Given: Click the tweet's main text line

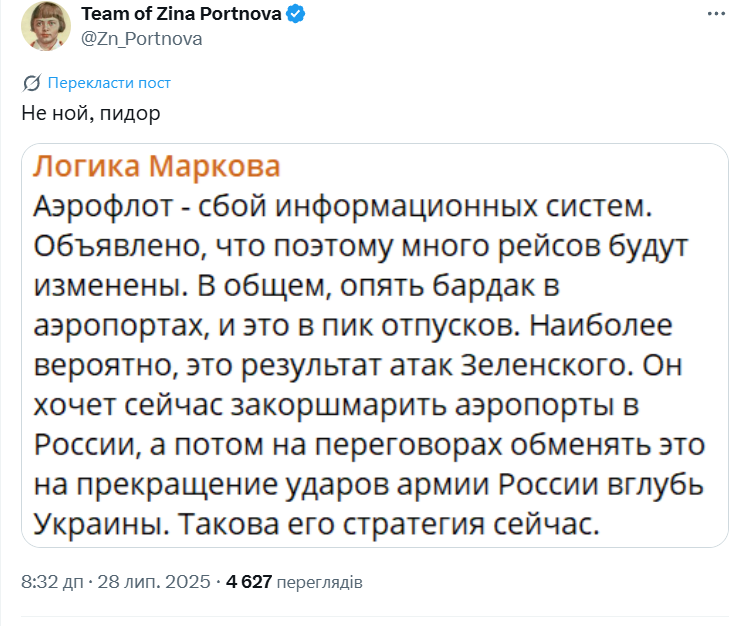Looking at the screenshot, I should coord(91,112).
